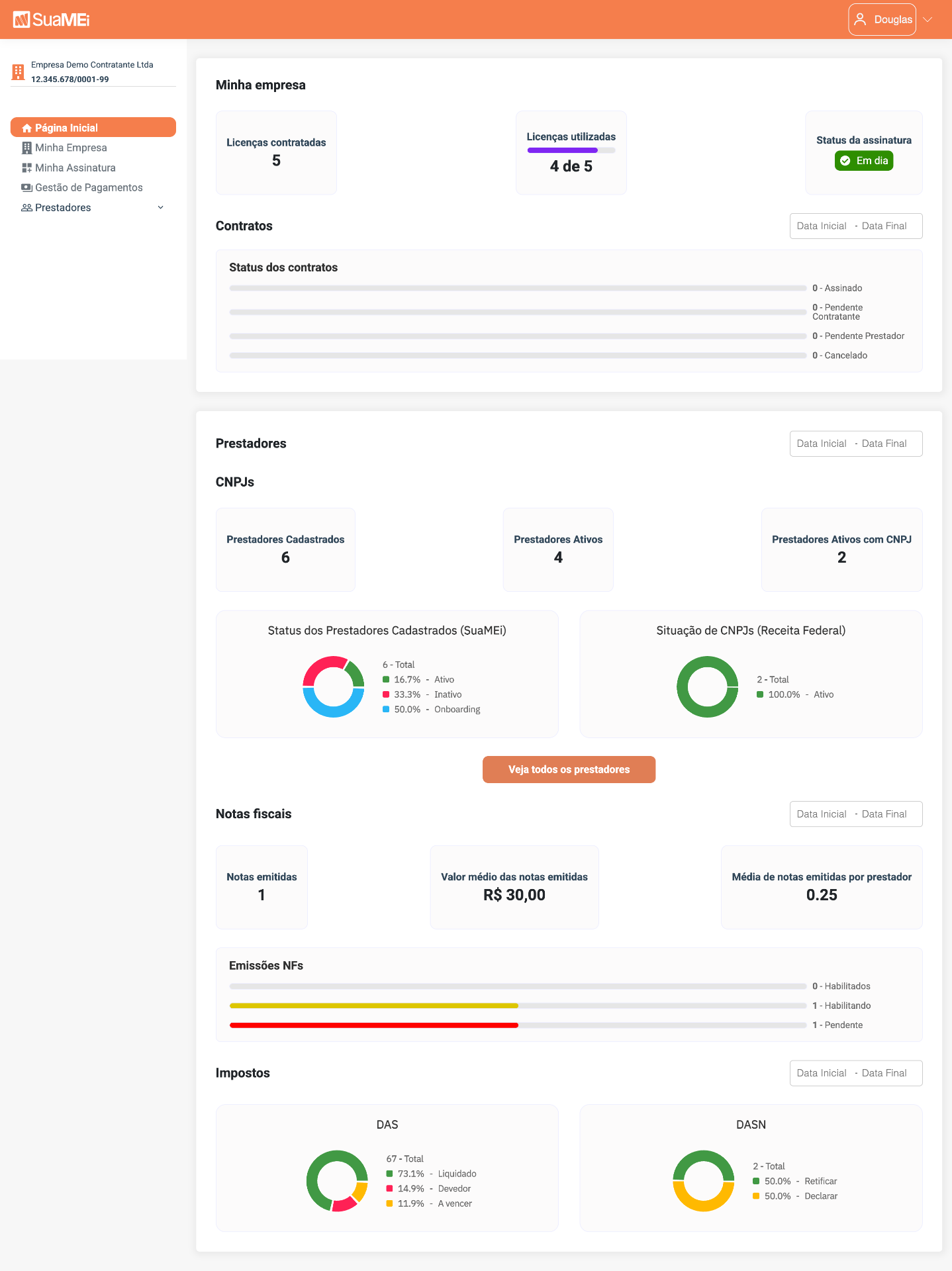Set Data Inicial in Contratos date range
Image resolution: width=952 pixels, height=1271 pixels.
822,226
